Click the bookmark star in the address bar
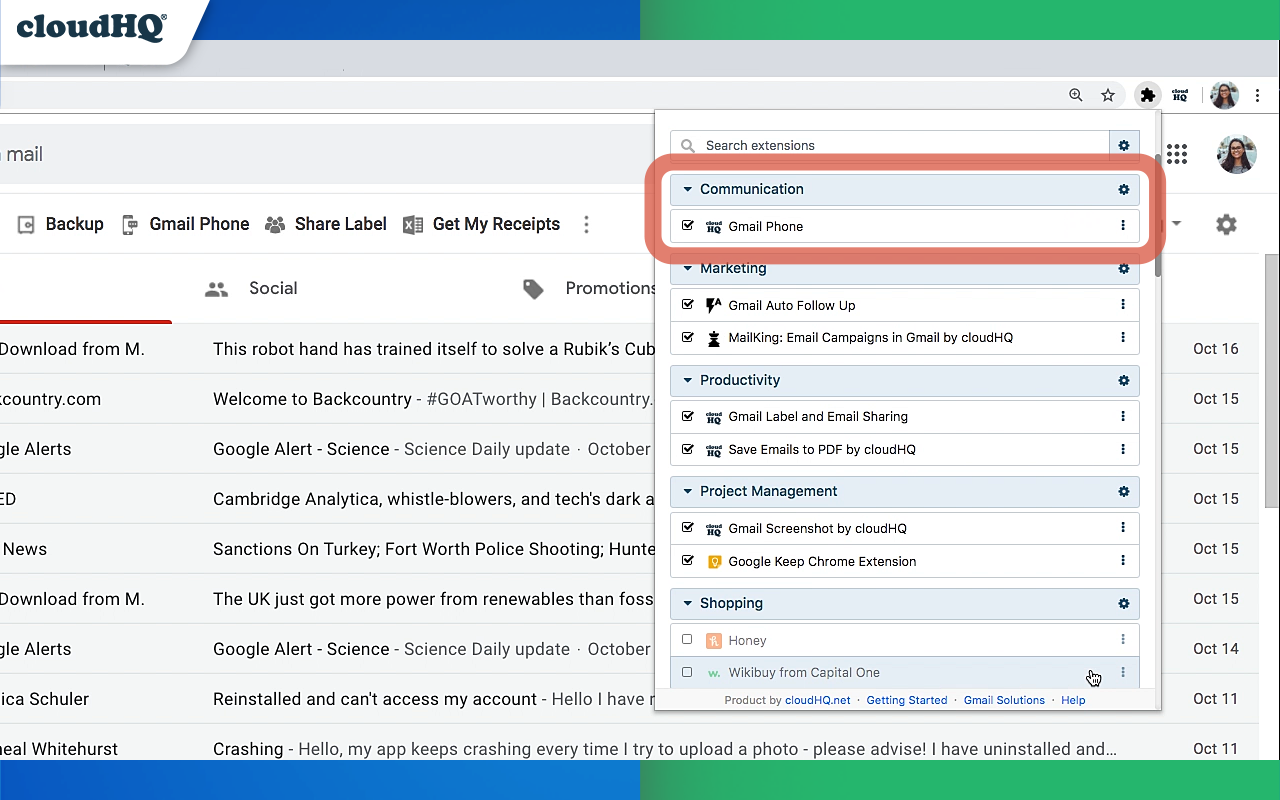1280x800 pixels. tap(1108, 94)
